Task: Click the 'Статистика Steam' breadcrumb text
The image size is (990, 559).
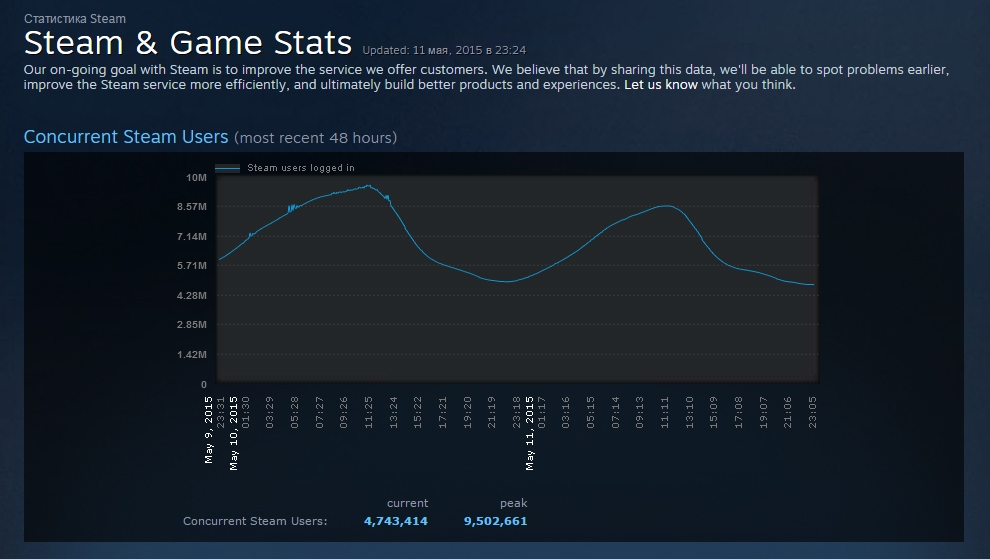Action: (75, 19)
